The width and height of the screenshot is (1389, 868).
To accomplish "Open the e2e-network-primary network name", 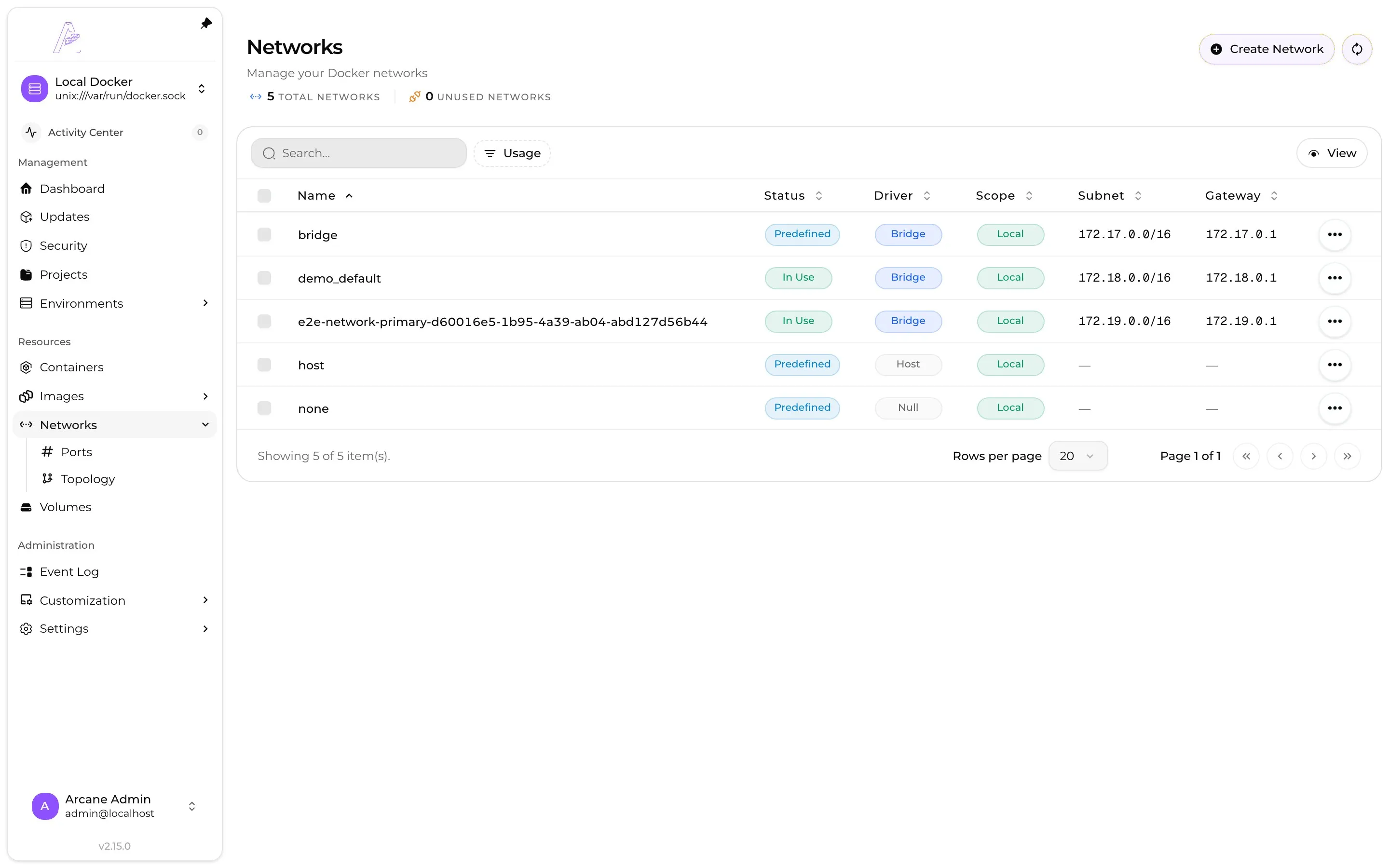I will point(502,322).
